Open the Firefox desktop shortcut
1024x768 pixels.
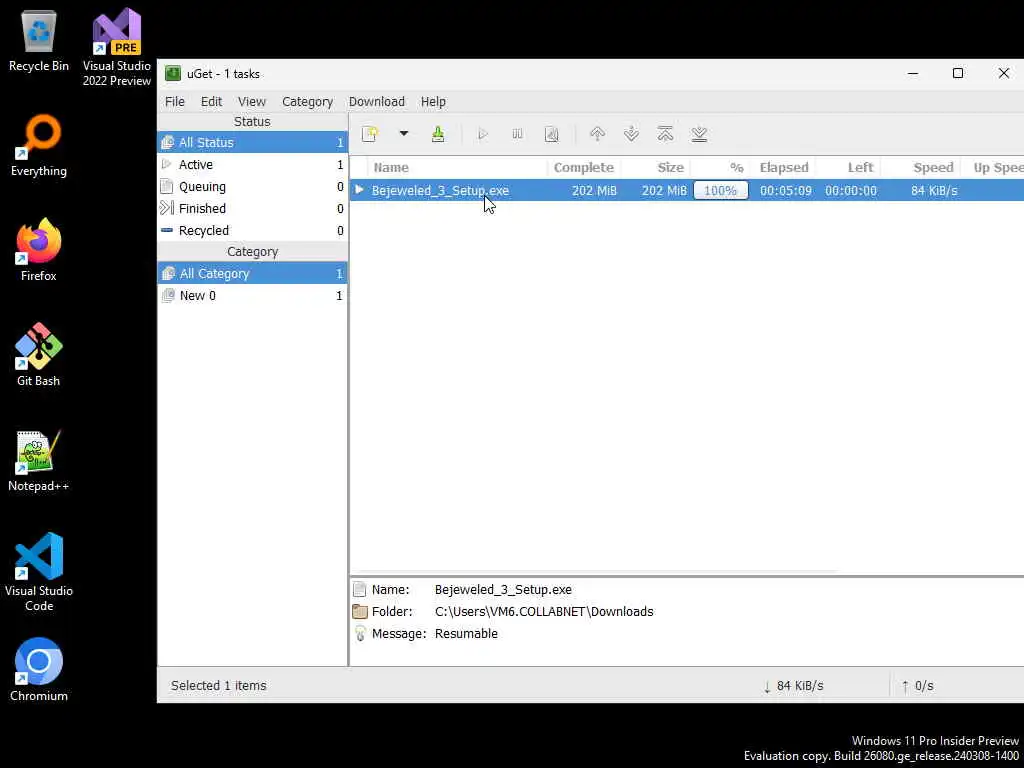coord(39,250)
